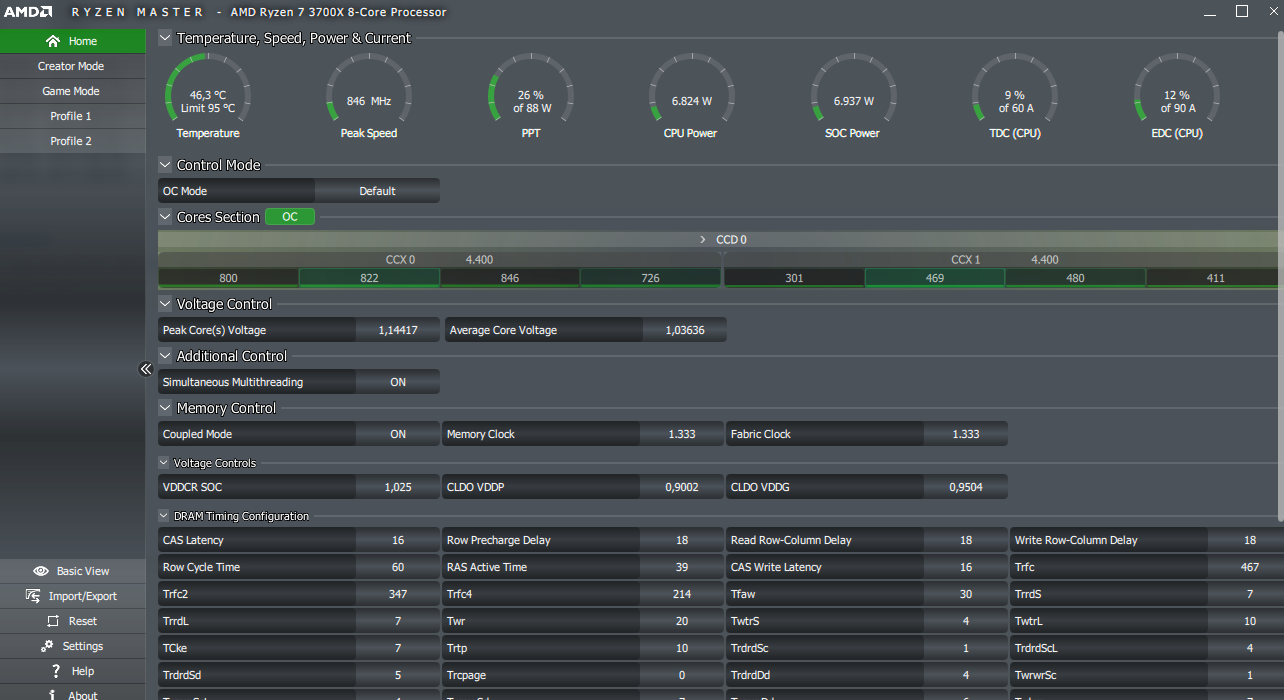Collapse the DRAM Timing Configuration subsection
The width and height of the screenshot is (1284, 700).
tap(164, 516)
